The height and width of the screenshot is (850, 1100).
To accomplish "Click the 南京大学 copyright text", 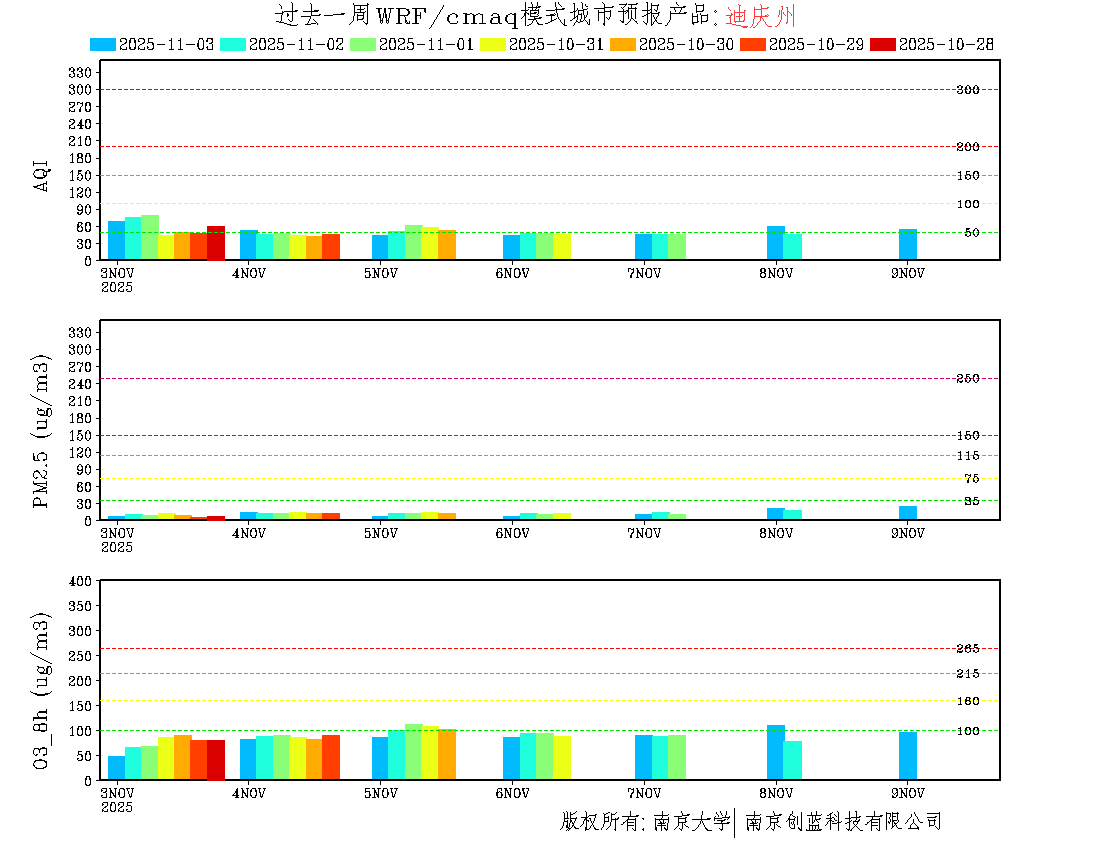I will pyautogui.click(x=691, y=822).
